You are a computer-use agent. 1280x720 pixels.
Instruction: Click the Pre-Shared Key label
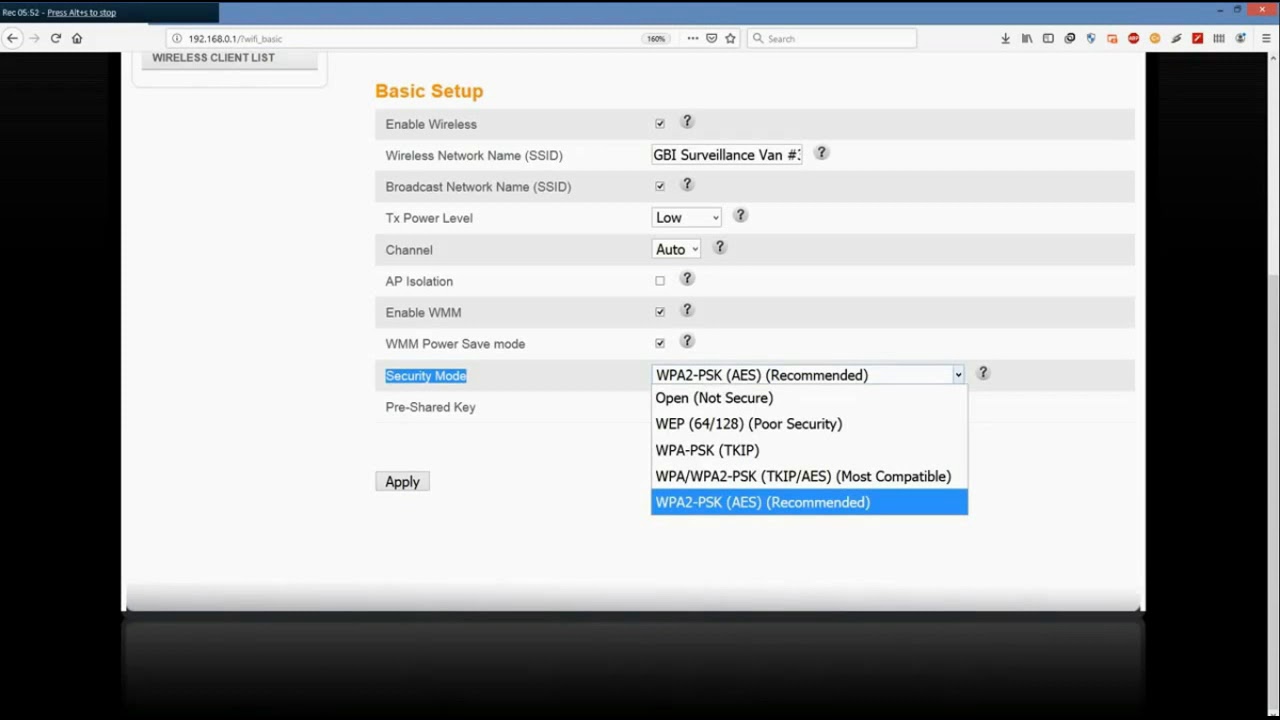(430, 407)
